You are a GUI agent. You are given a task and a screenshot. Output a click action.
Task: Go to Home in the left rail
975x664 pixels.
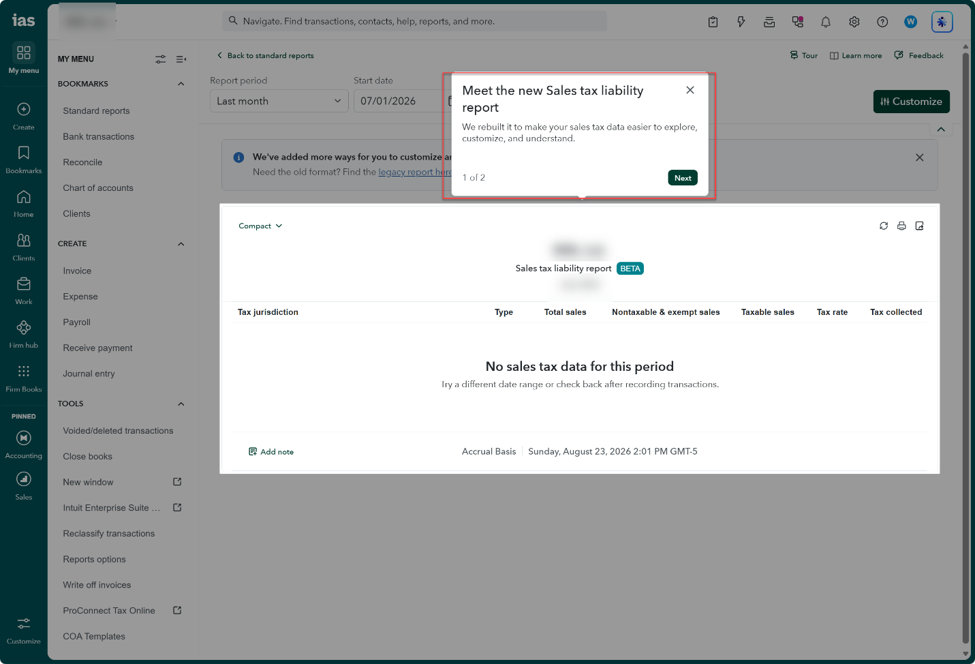point(24,203)
